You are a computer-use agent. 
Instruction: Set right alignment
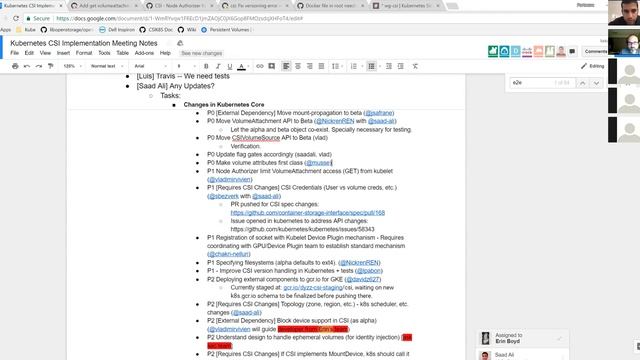[310, 66]
